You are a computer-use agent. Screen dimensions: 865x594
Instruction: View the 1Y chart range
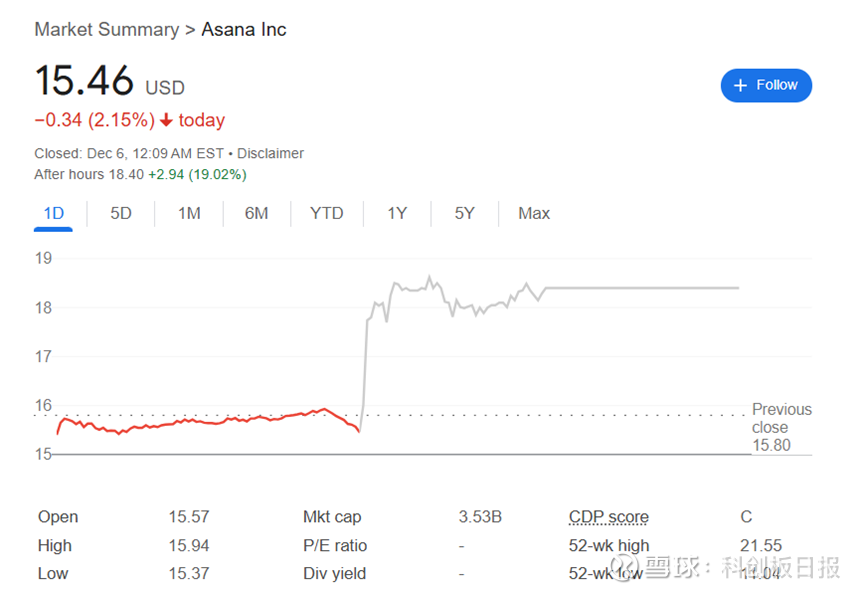(x=397, y=213)
